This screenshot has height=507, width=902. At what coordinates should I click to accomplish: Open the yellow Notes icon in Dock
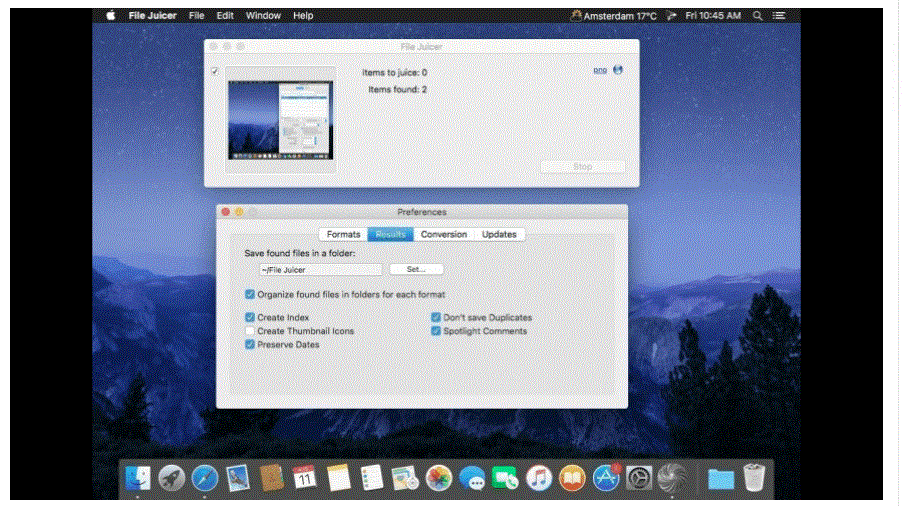point(338,478)
